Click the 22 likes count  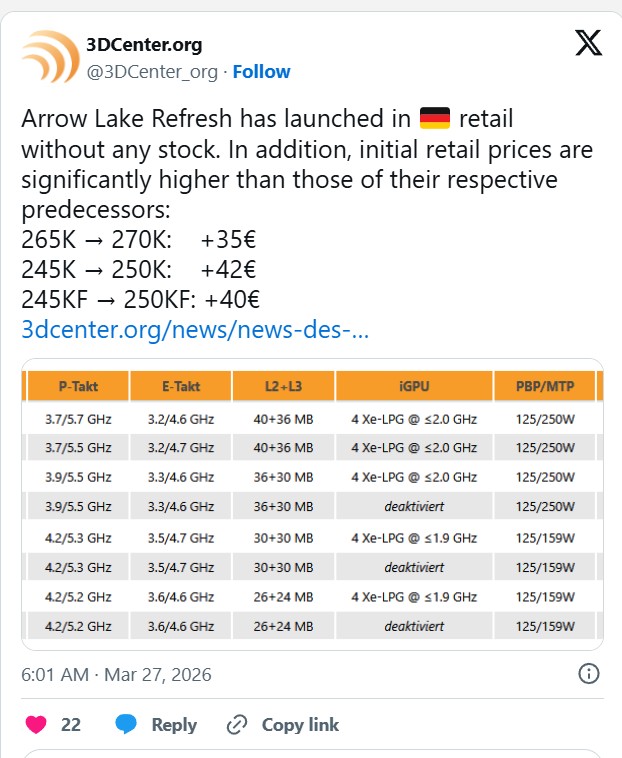pos(70,724)
